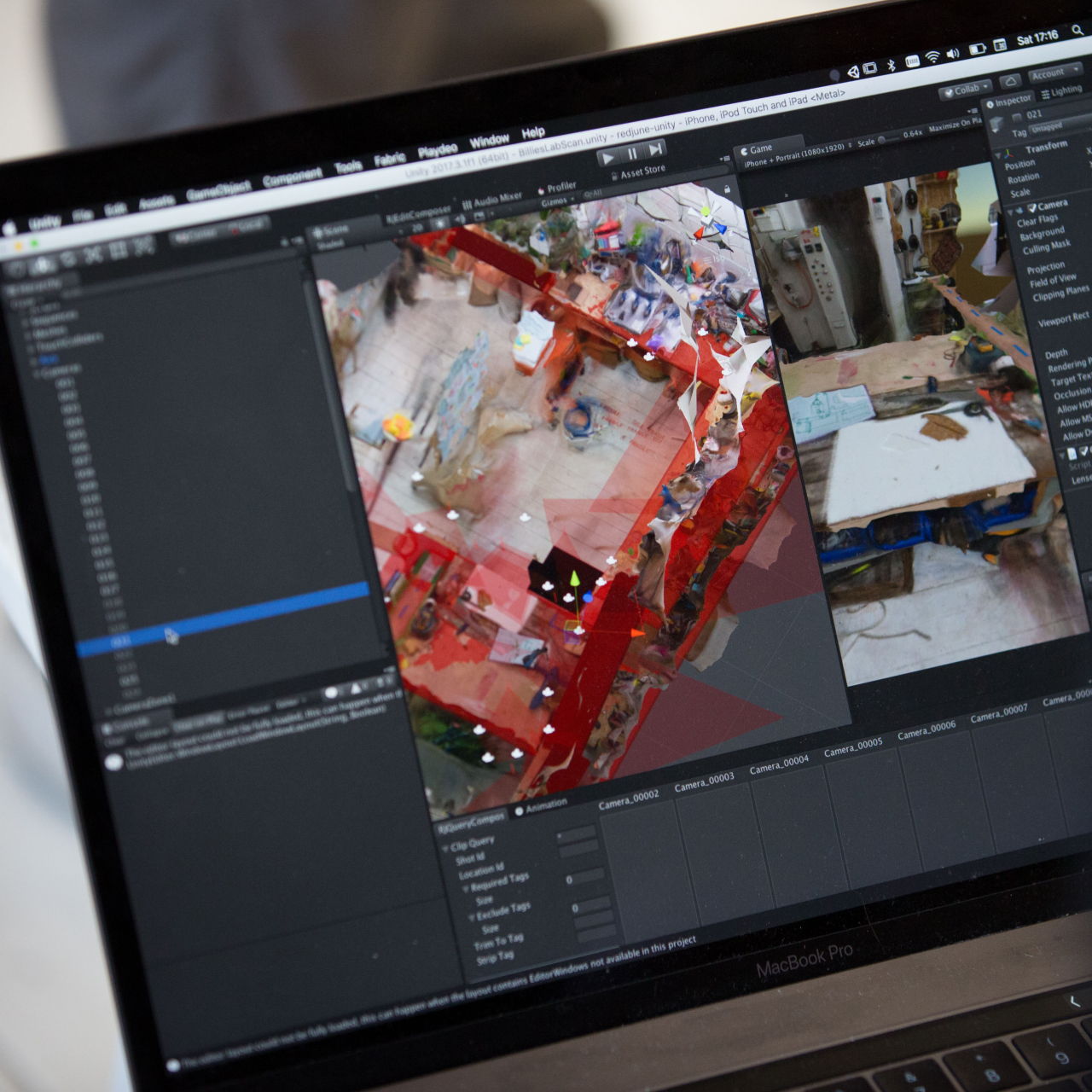Open the Component menu

[293, 177]
